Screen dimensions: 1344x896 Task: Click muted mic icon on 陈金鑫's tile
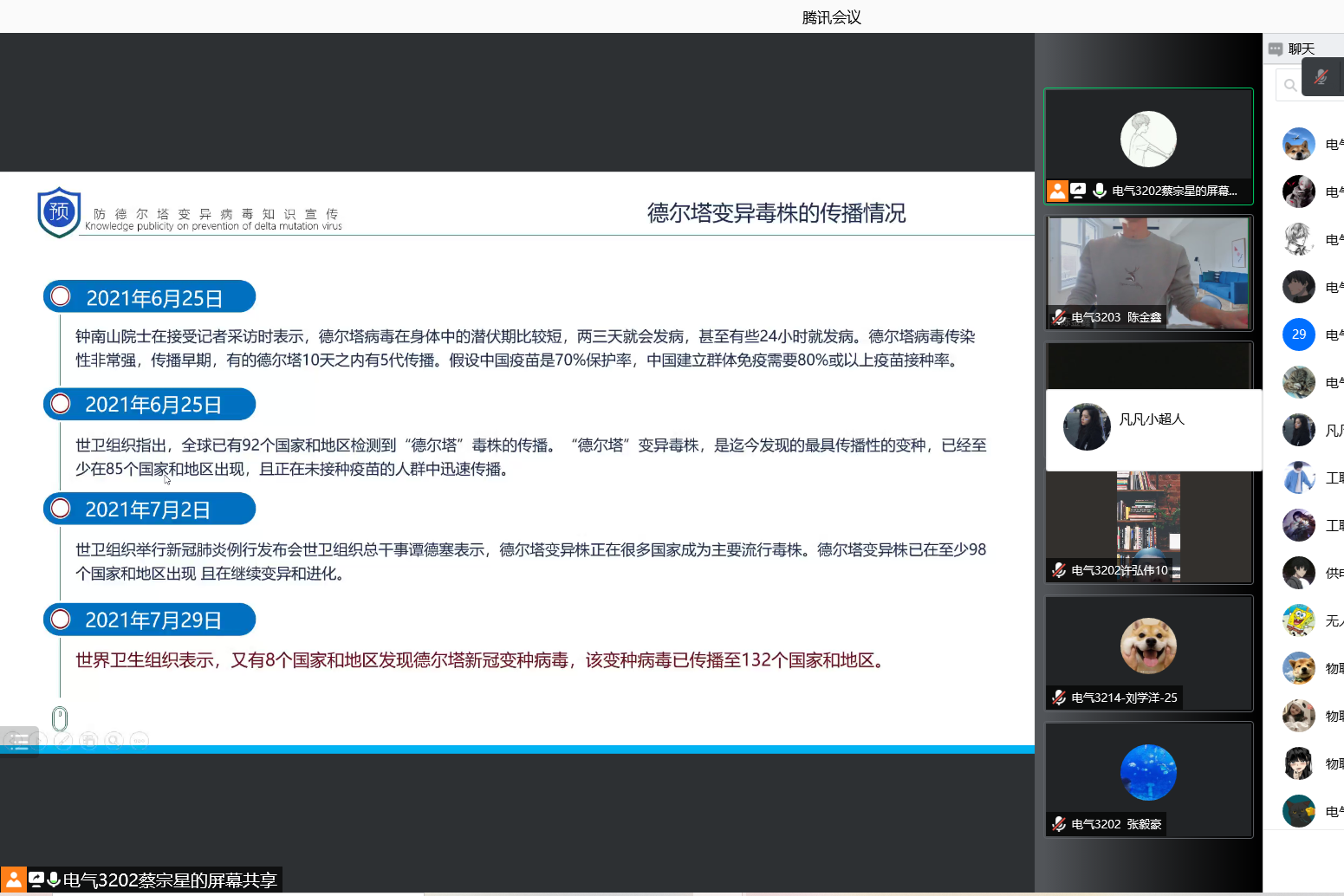point(1059,317)
